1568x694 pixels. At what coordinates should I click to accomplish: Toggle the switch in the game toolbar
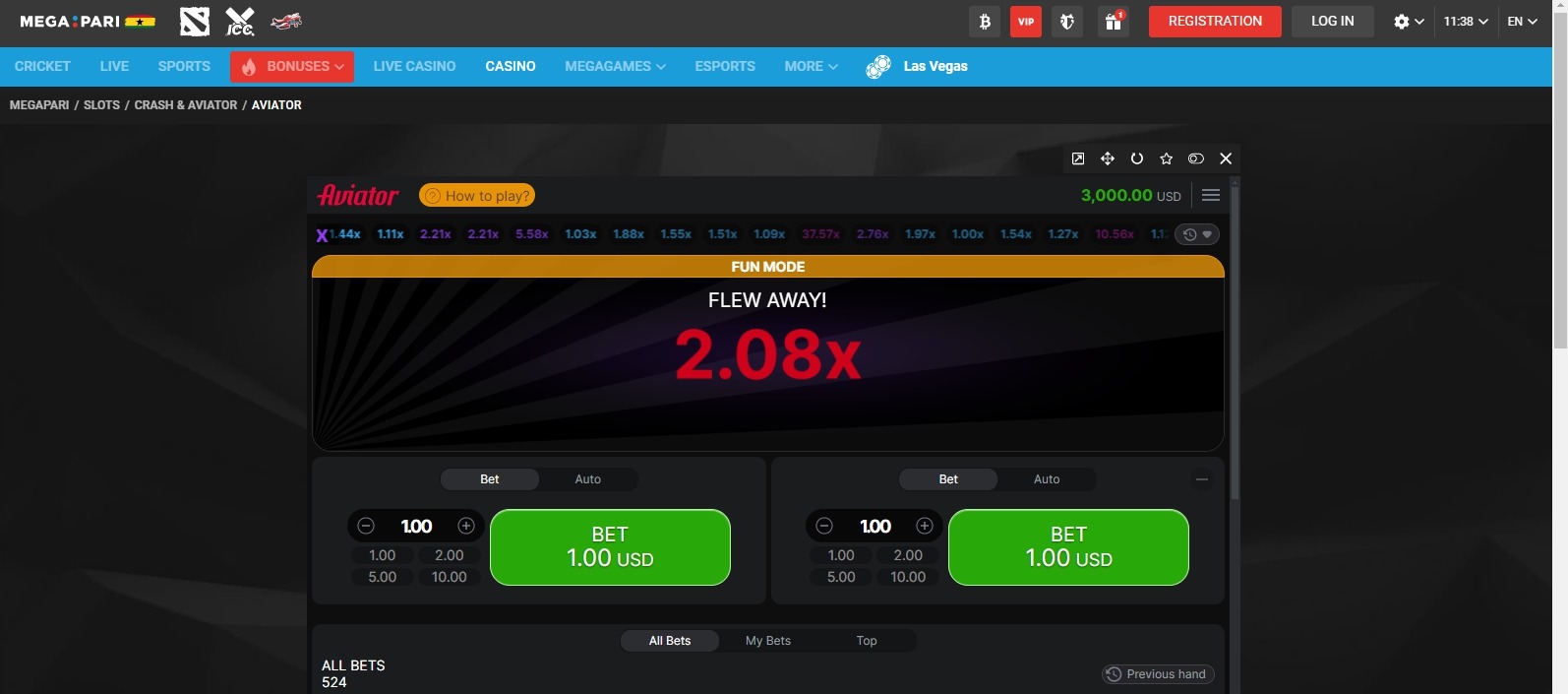pos(1196,158)
